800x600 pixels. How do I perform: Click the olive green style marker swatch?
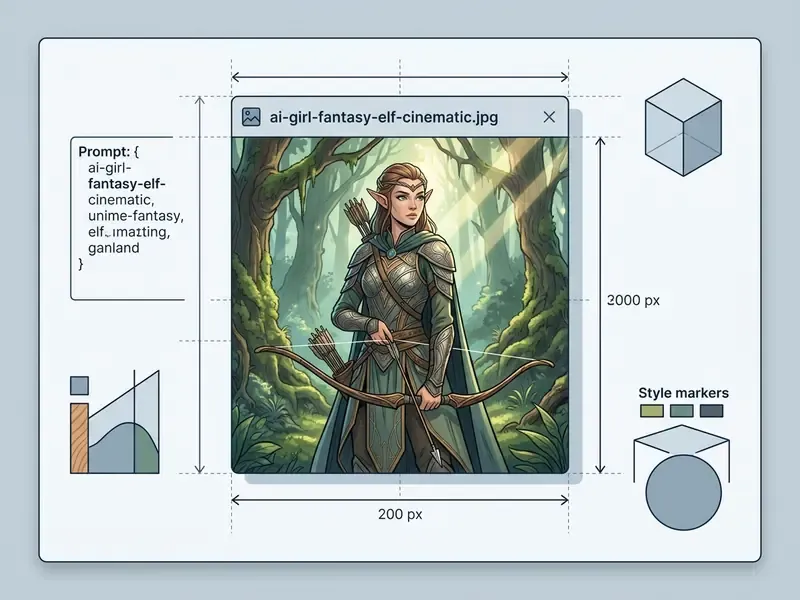click(652, 411)
